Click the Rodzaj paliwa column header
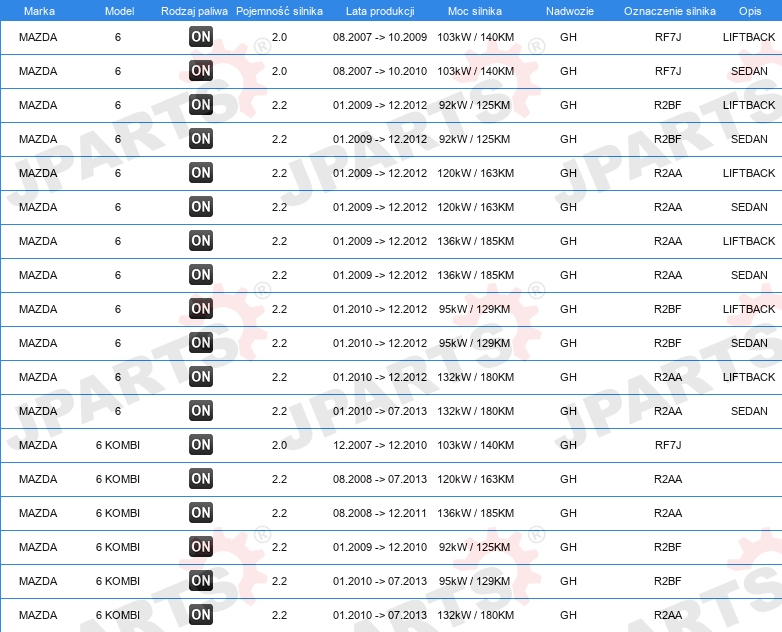 click(x=194, y=11)
